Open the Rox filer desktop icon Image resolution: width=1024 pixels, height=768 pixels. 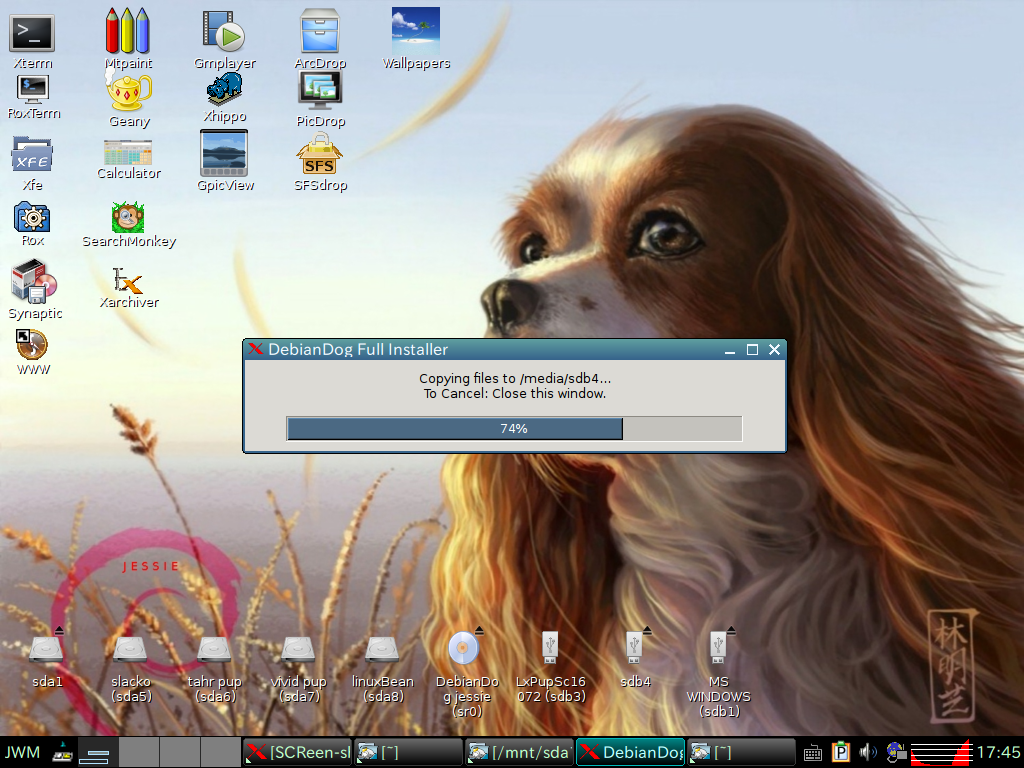[x=32, y=217]
